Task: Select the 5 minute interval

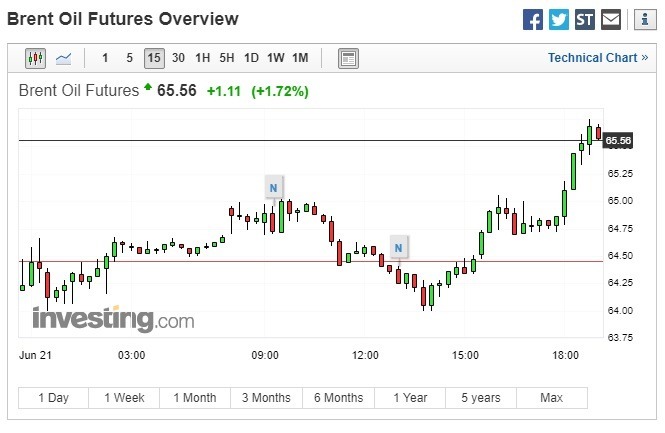Action: tap(129, 58)
